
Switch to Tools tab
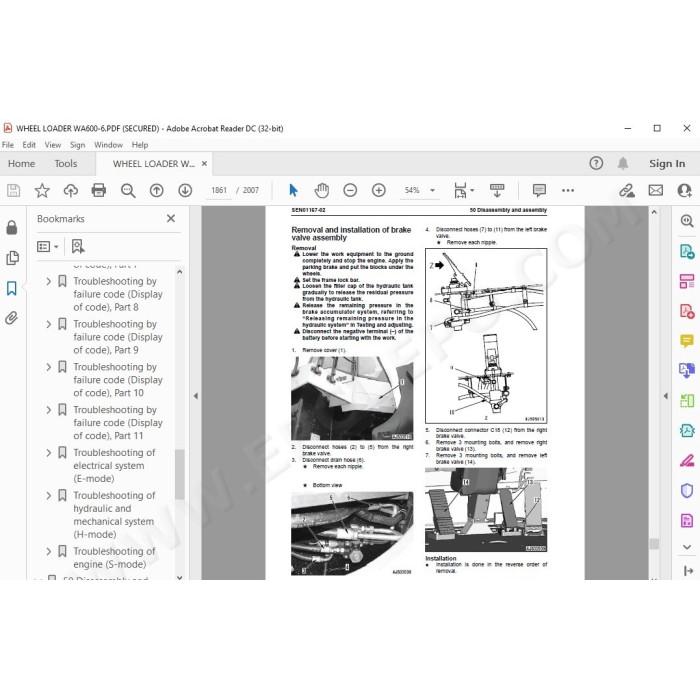pos(66,164)
